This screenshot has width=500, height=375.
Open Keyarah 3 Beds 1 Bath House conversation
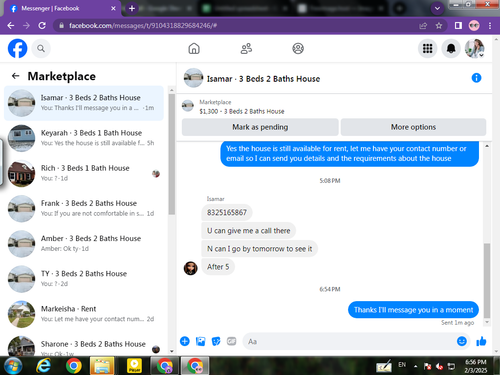(x=84, y=138)
